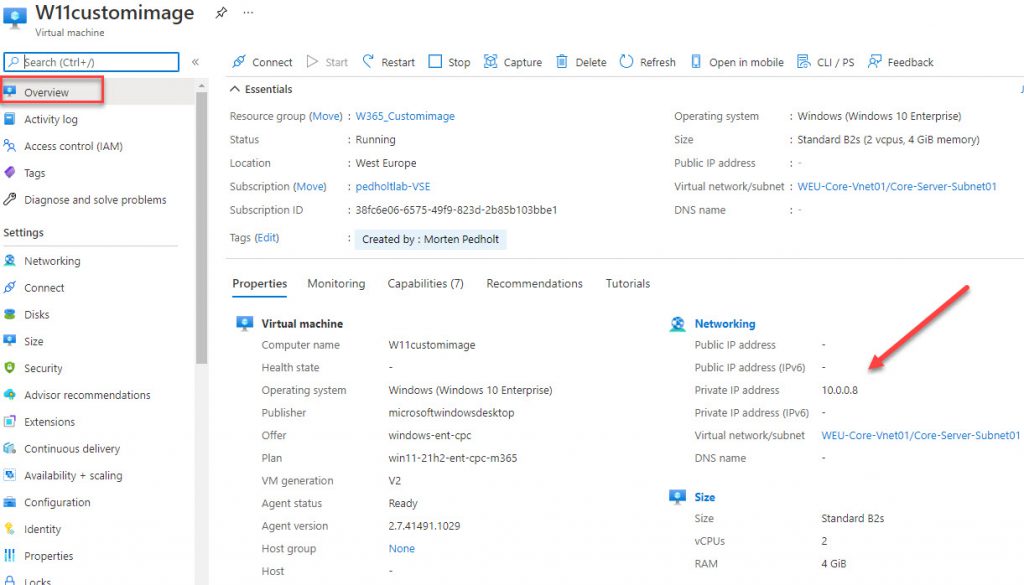Click the Restart icon in the toolbar
Viewport: 1024px width, 585px height.
click(368, 61)
